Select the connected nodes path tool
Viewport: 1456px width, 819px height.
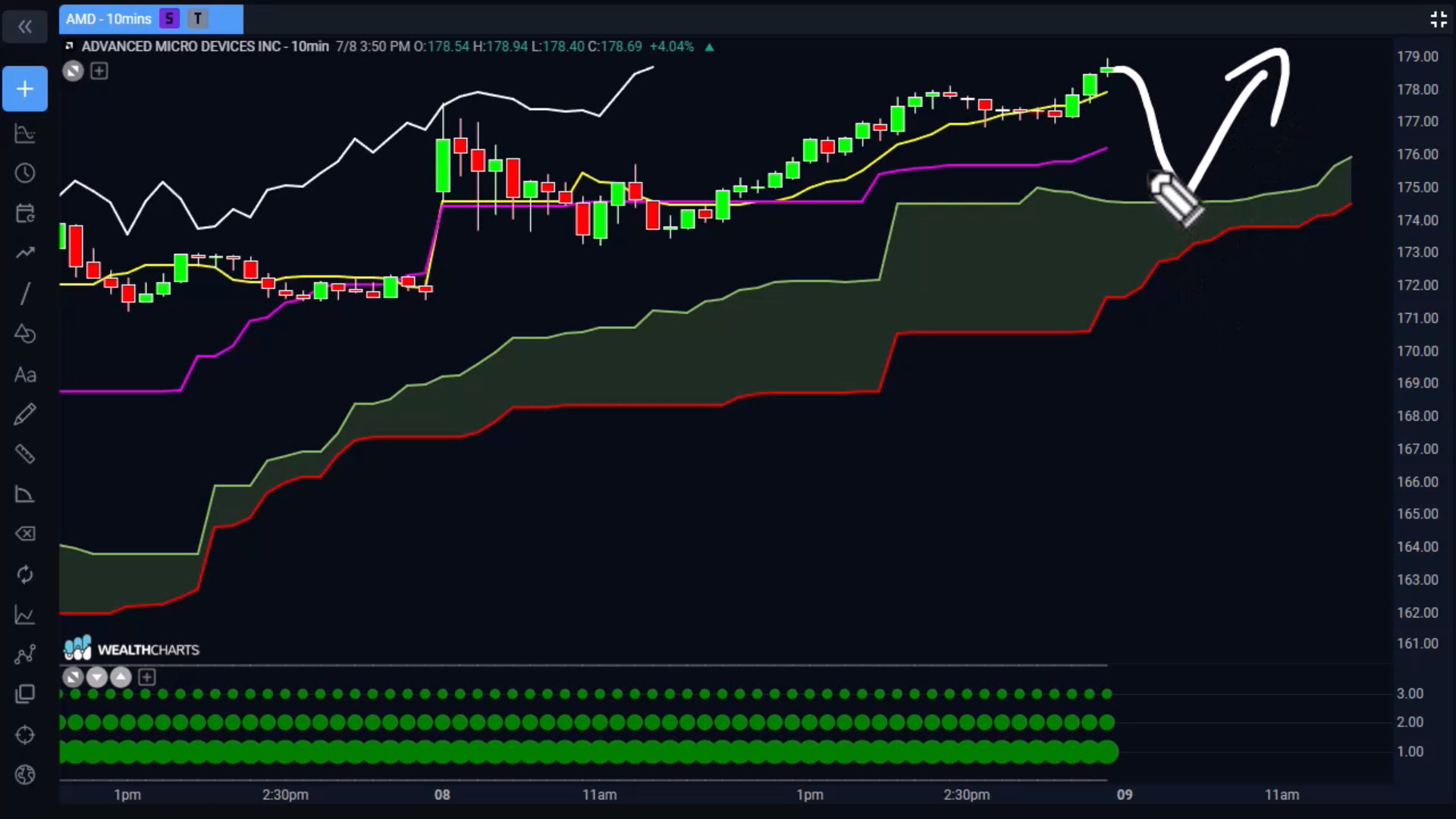pyautogui.click(x=25, y=654)
